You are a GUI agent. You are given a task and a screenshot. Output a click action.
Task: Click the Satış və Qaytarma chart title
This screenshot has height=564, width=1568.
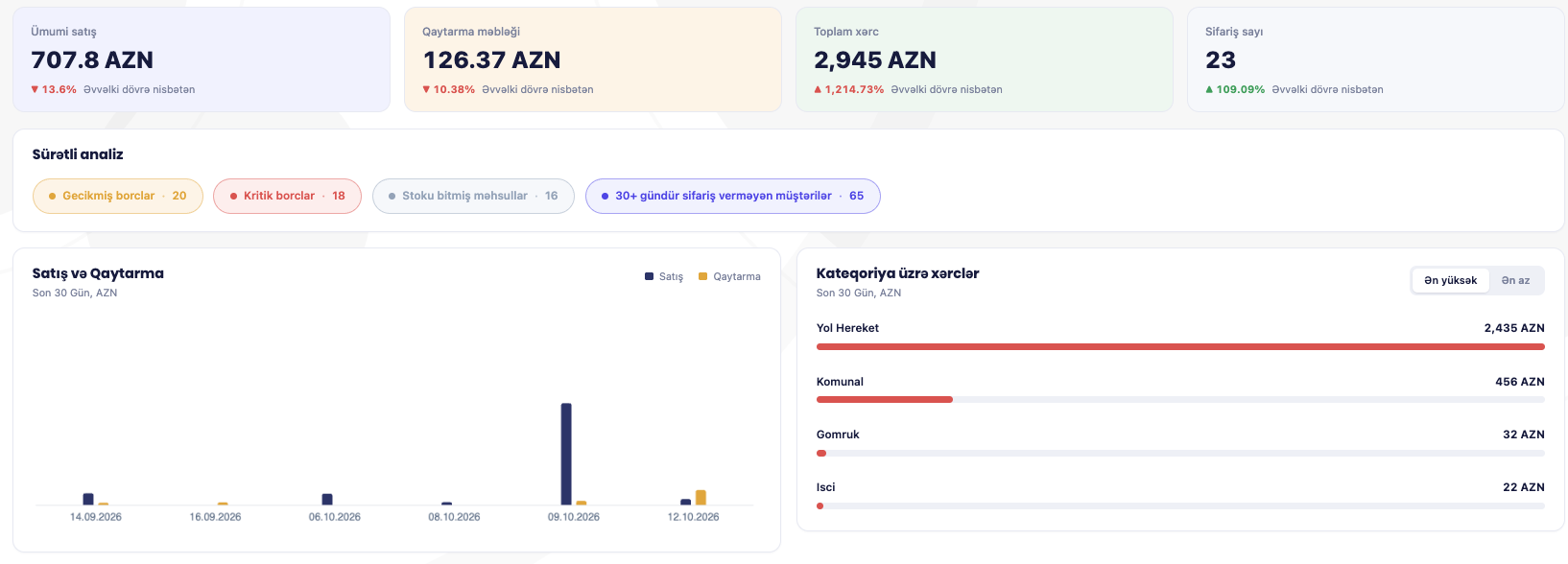point(98,273)
